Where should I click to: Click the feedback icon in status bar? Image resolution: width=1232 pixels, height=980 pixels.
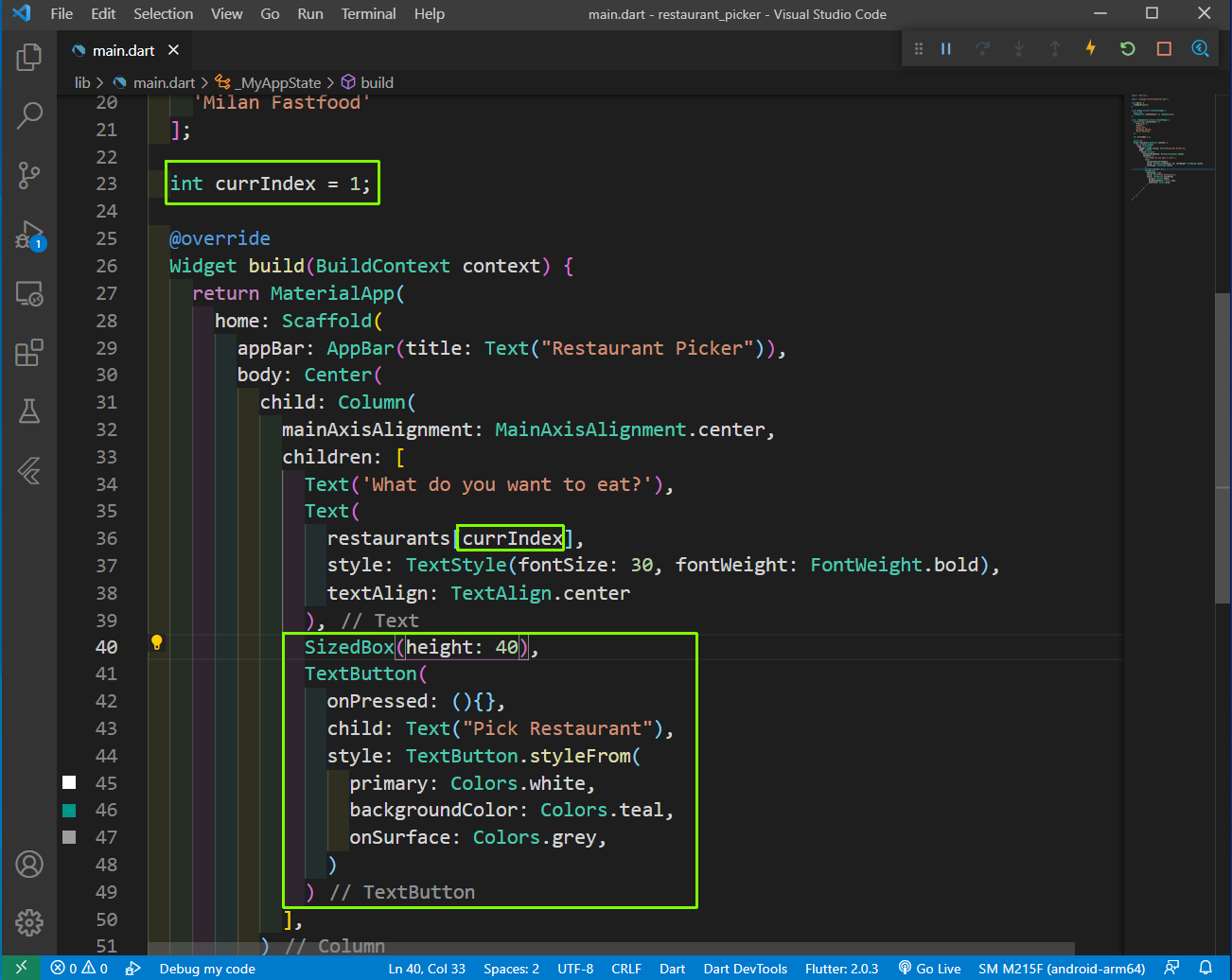1171,968
